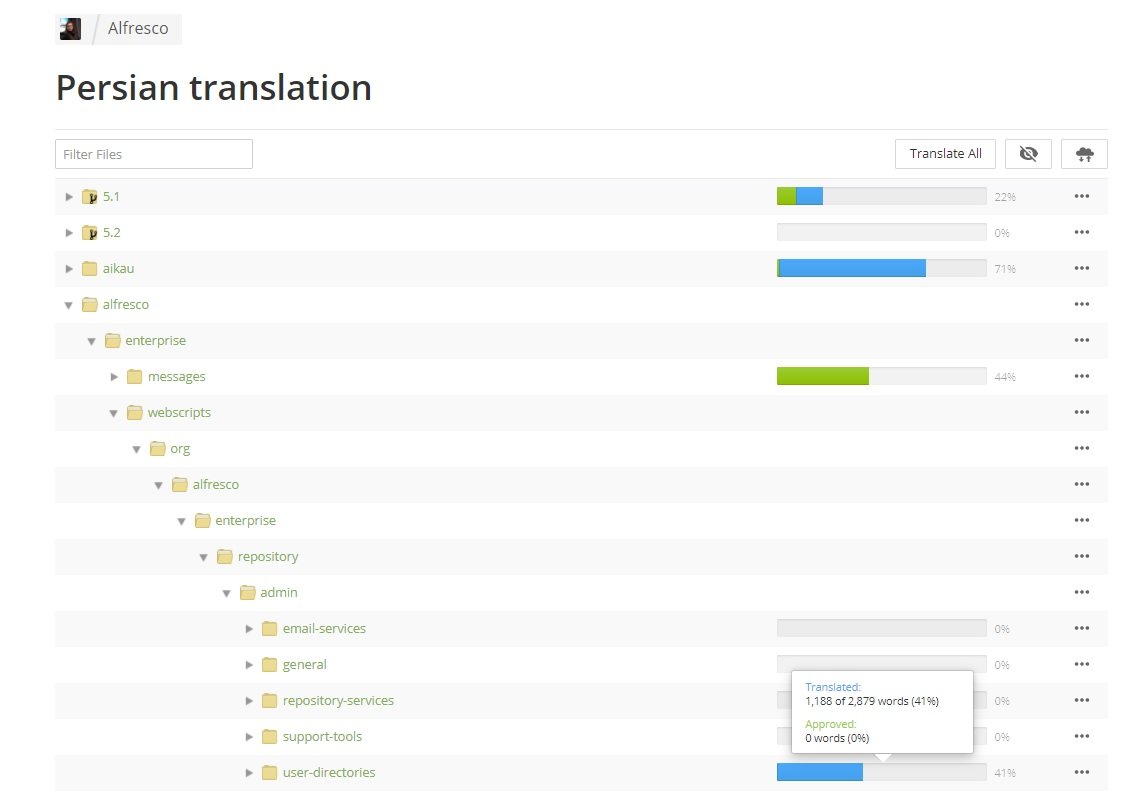This screenshot has height=798, width=1147.
Task: Expand the 5.2 branch folder
Action: [x=69, y=233]
